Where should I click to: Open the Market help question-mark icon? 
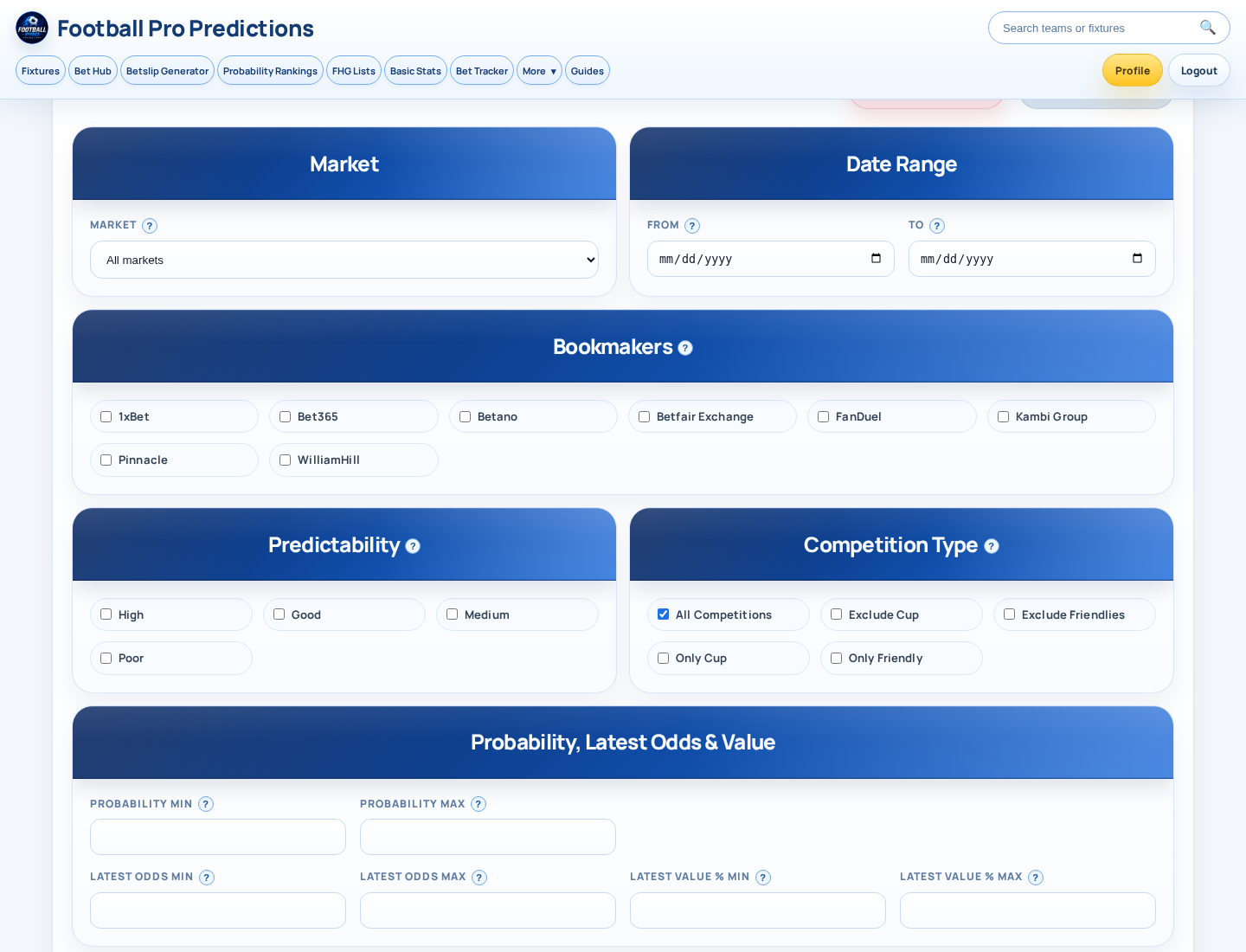150,226
